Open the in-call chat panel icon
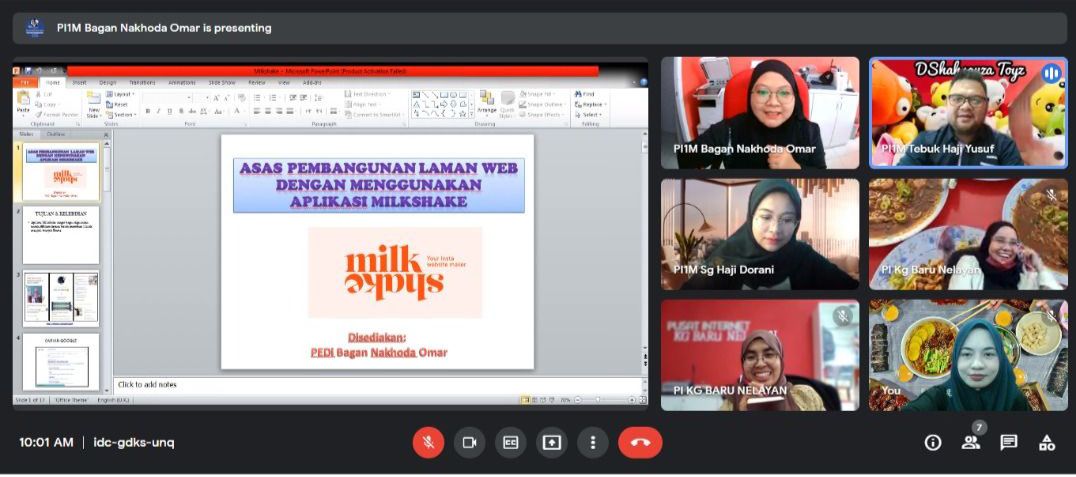Image resolution: width=1076 pixels, height=477 pixels. click(x=1009, y=443)
